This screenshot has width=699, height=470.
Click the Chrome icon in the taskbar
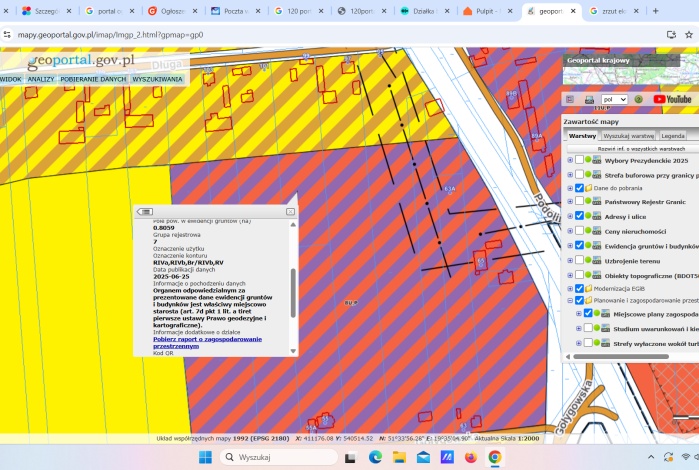point(494,457)
